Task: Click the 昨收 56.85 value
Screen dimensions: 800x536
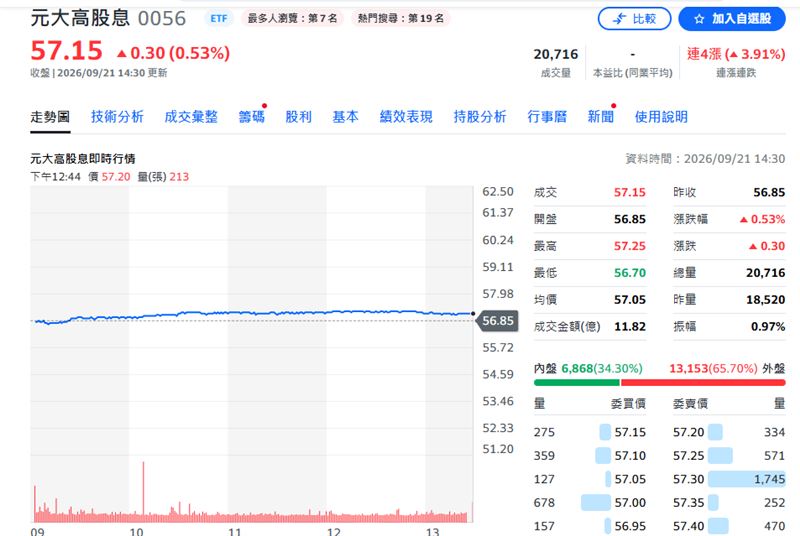Action: tap(769, 192)
